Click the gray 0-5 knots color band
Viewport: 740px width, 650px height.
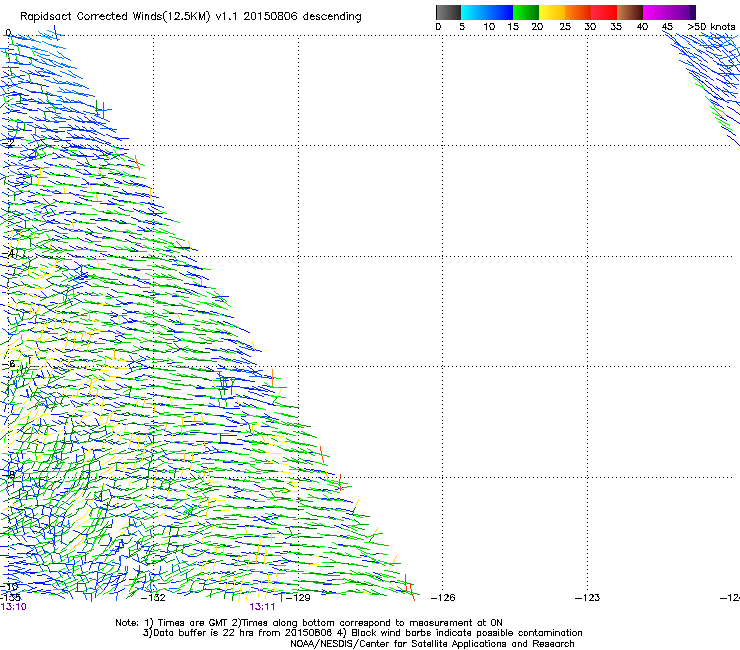448,12
